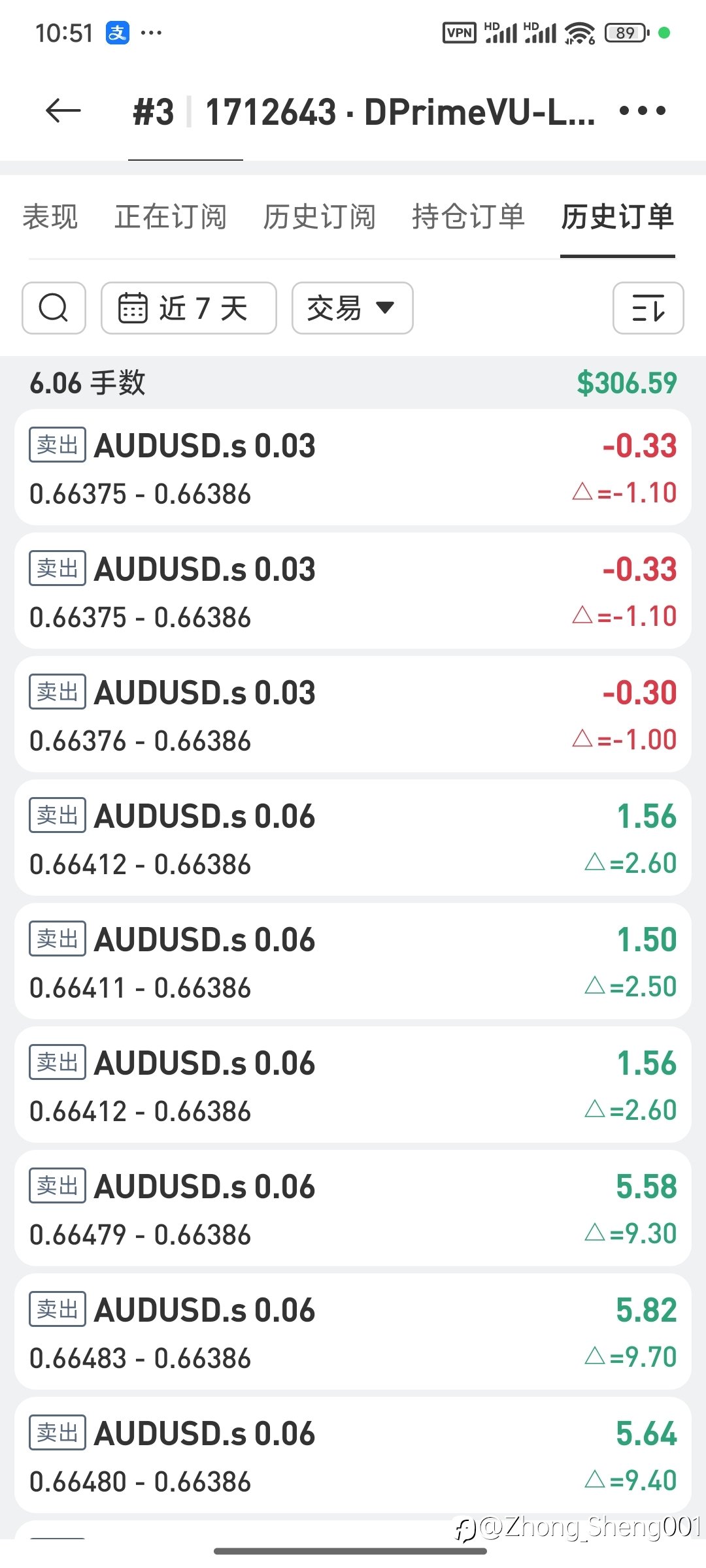The height and width of the screenshot is (1568, 706).
Task: Open the 历史订阅 tab
Action: [320, 217]
